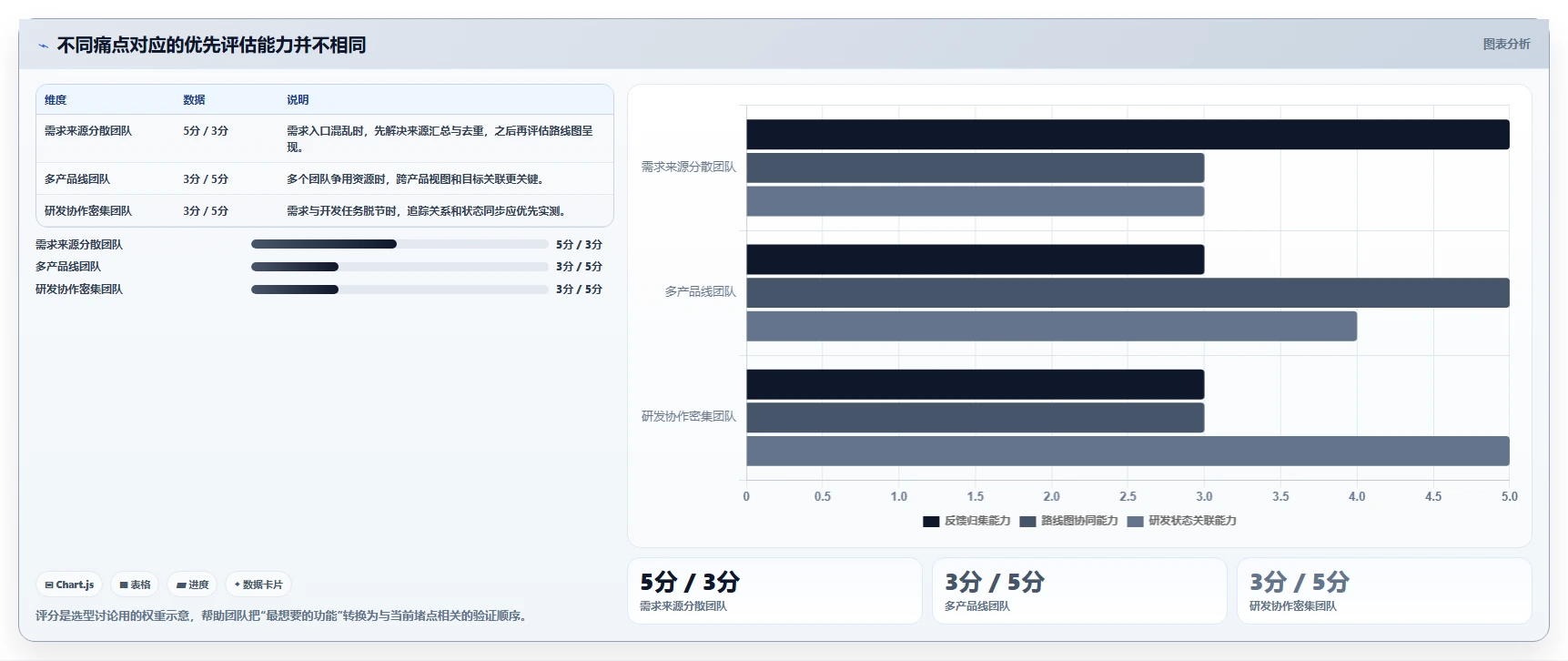Click chart y-axis label 研发协作密集团队
The image size is (1568, 661).
coord(689,416)
